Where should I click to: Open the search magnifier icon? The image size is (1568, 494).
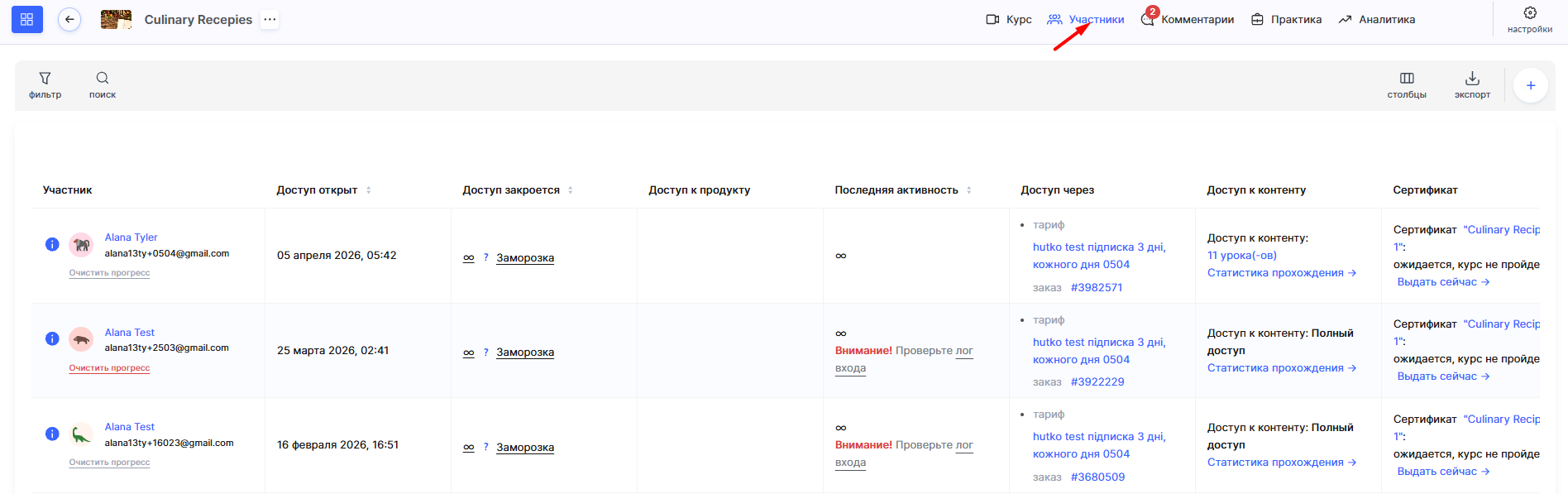103,78
